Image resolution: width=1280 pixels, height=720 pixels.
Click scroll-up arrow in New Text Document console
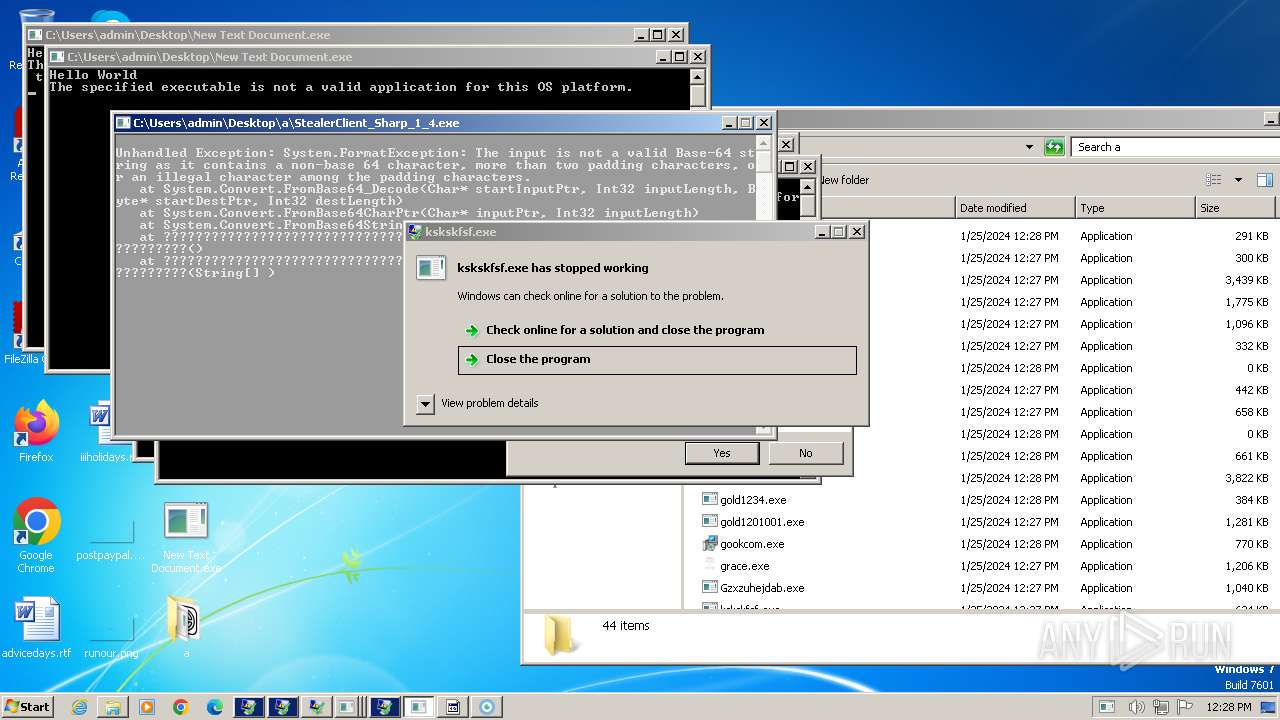click(x=698, y=76)
